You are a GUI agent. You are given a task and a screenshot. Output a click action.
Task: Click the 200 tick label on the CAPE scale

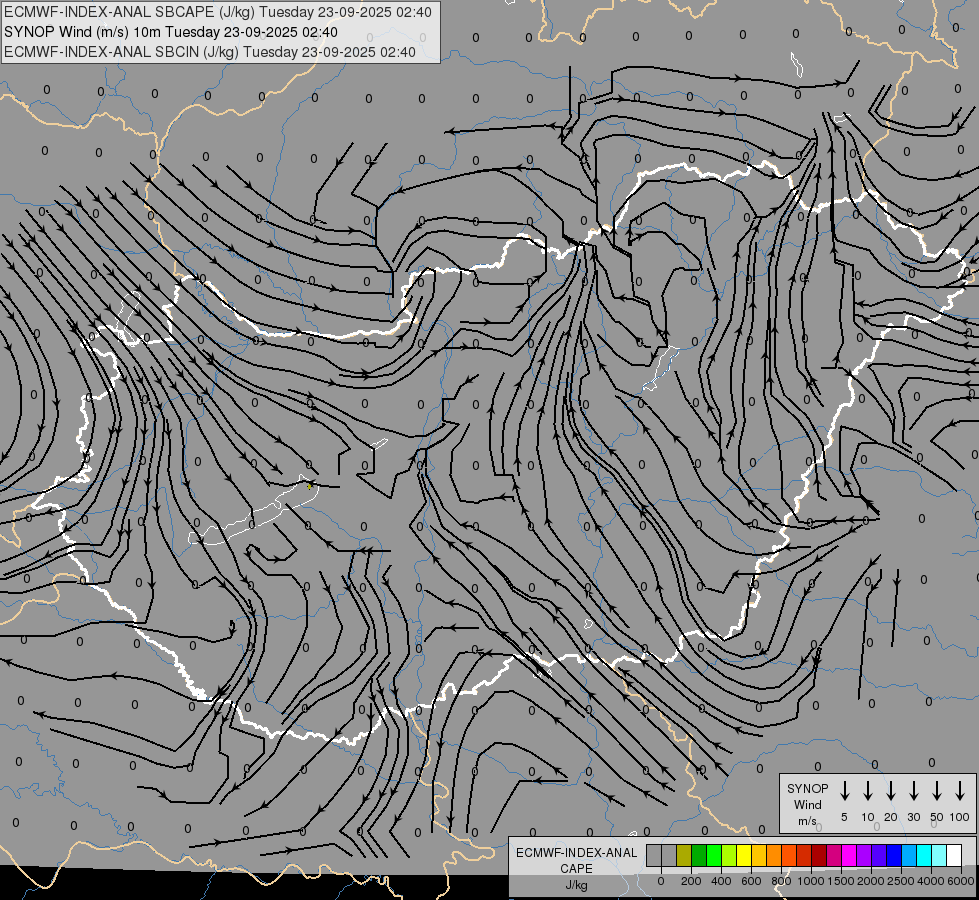[x=691, y=881]
